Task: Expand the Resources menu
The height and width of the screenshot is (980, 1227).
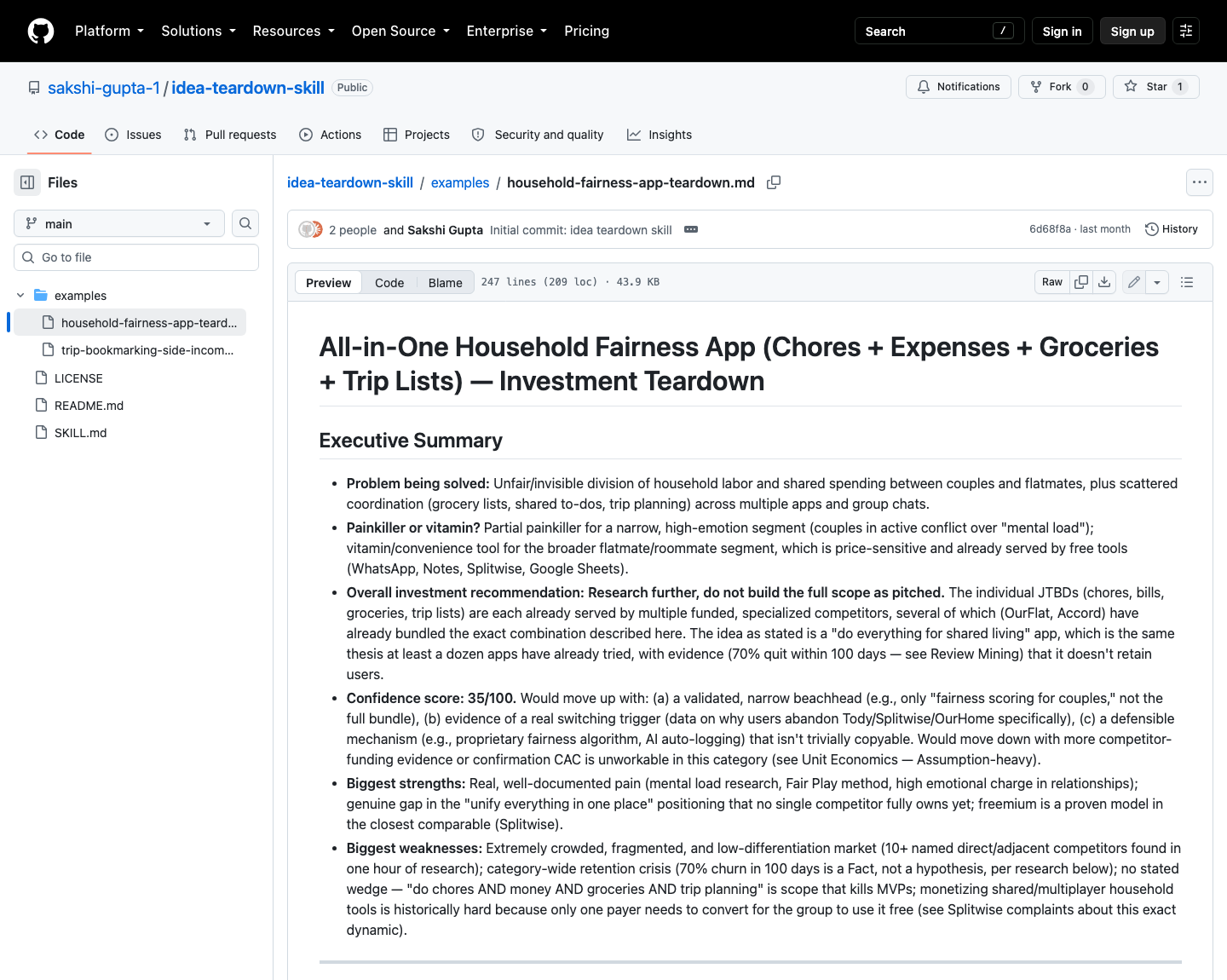Action: click(294, 31)
